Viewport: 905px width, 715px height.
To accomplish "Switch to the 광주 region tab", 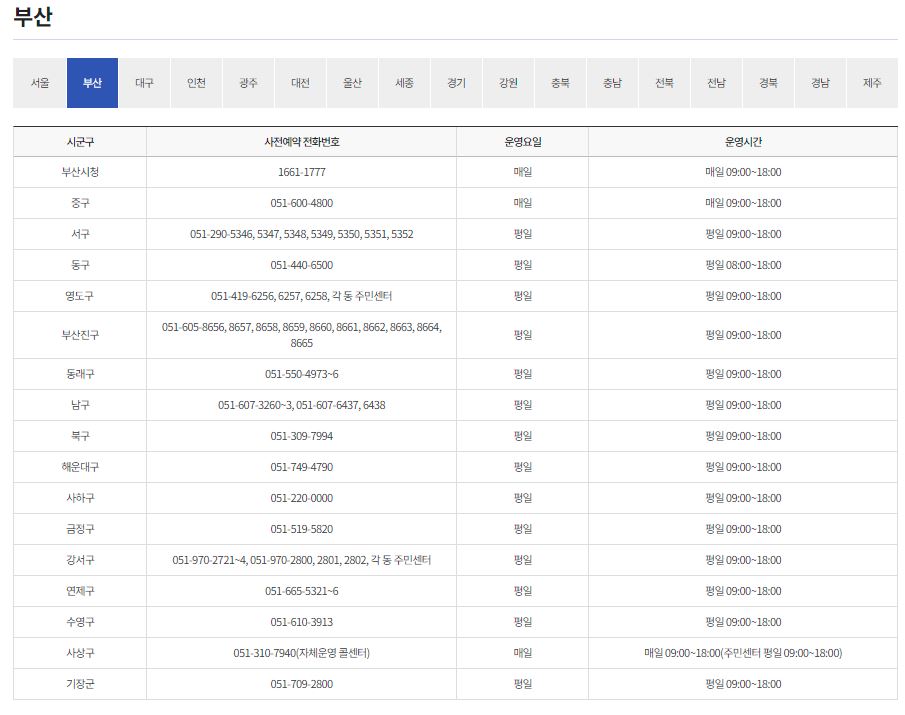I will pyautogui.click(x=247, y=83).
